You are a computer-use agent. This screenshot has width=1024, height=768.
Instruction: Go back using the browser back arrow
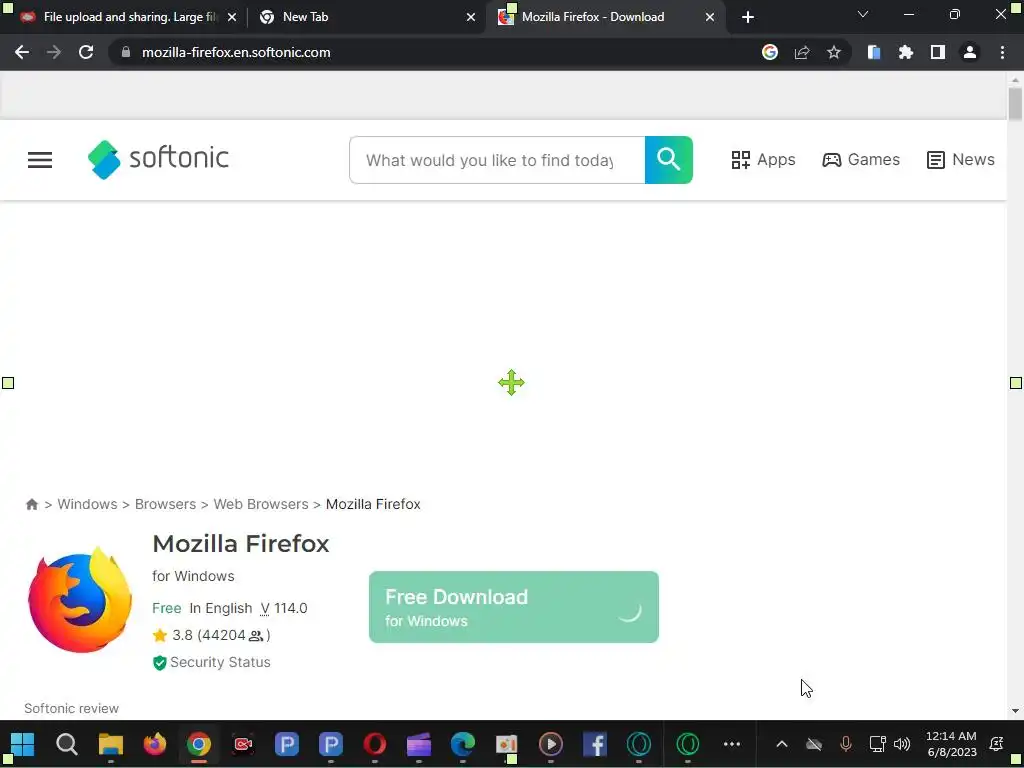click(22, 52)
